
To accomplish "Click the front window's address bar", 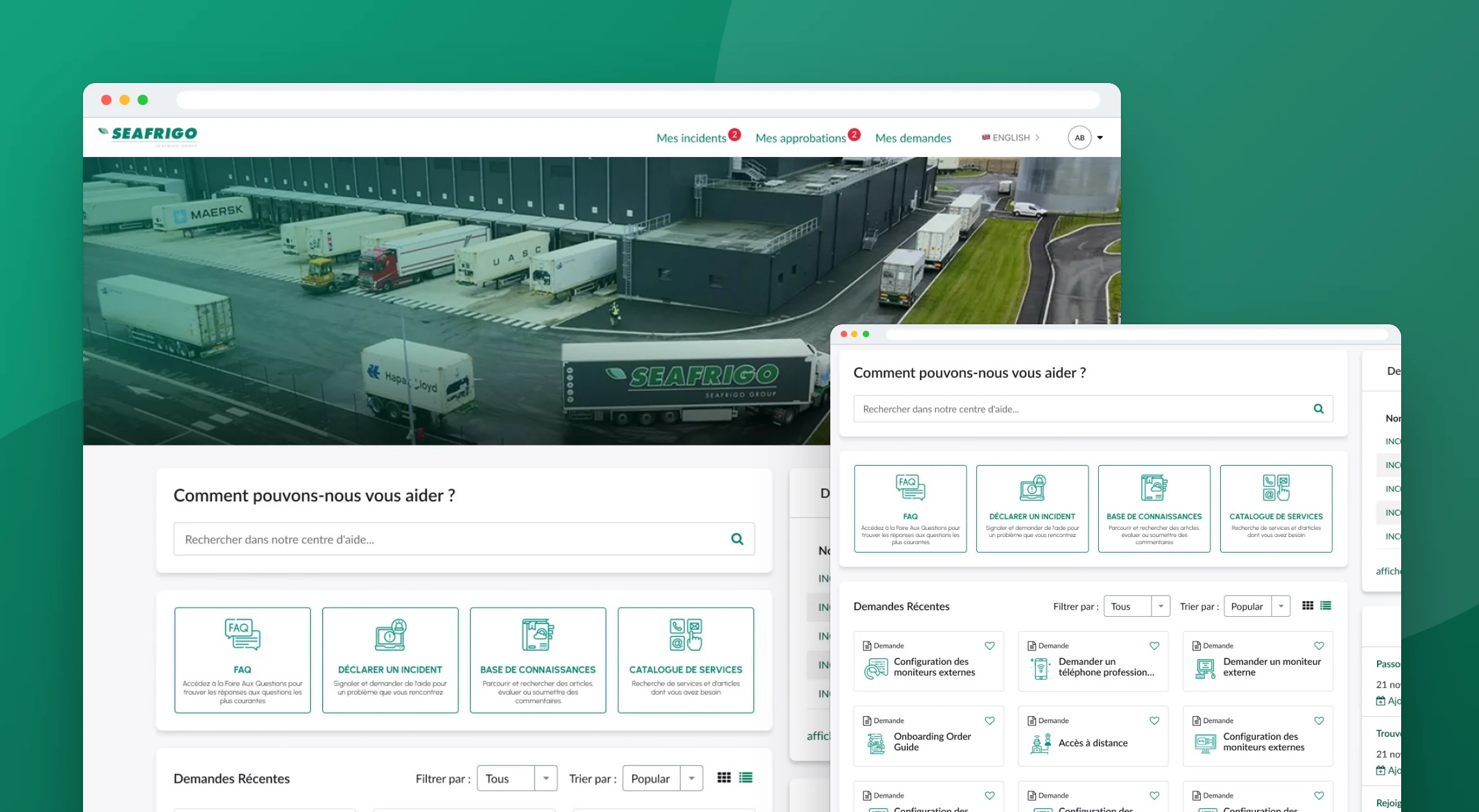I will click(x=1136, y=334).
